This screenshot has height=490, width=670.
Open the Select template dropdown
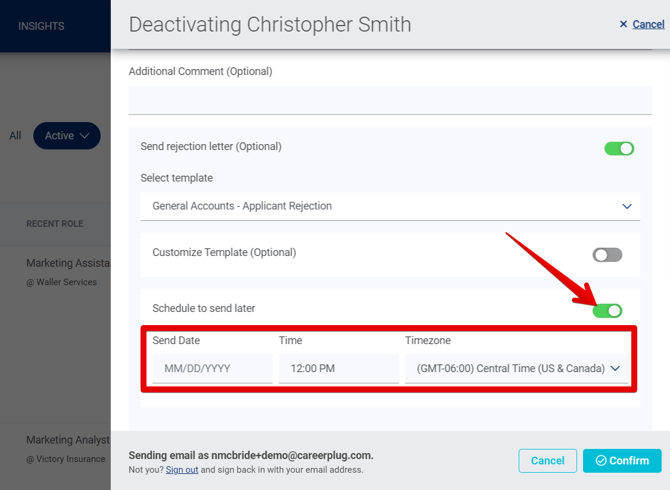point(390,206)
